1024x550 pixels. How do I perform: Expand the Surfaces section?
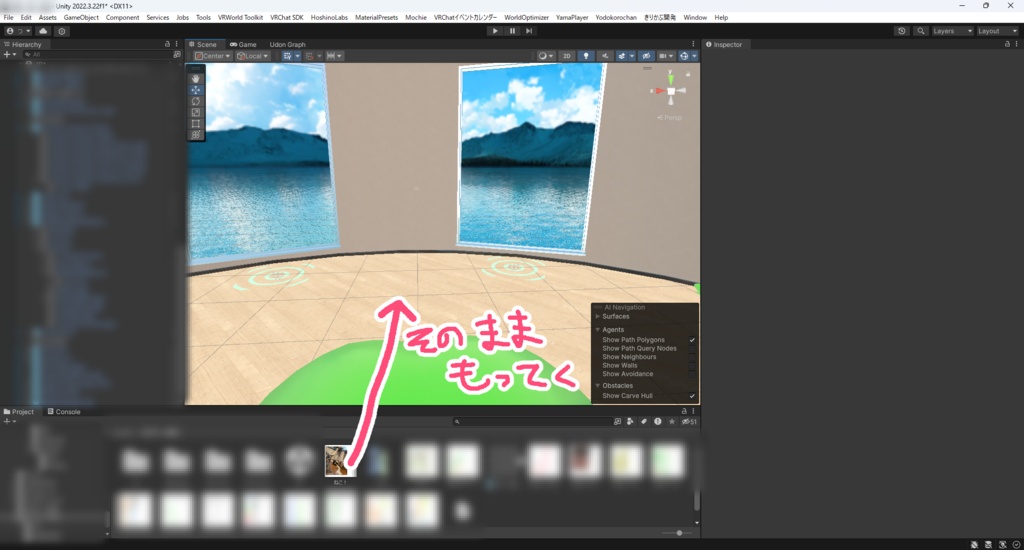click(598, 316)
